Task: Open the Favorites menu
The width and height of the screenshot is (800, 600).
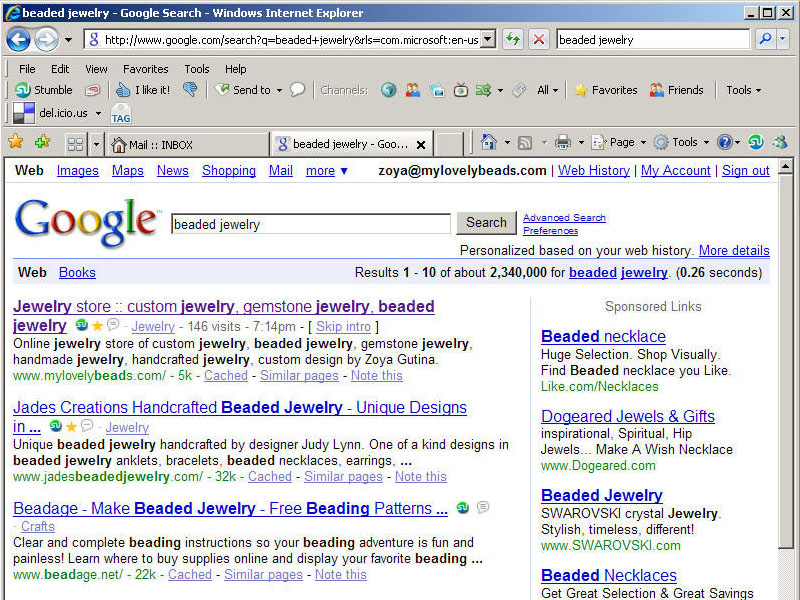Action: pos(145,69)
